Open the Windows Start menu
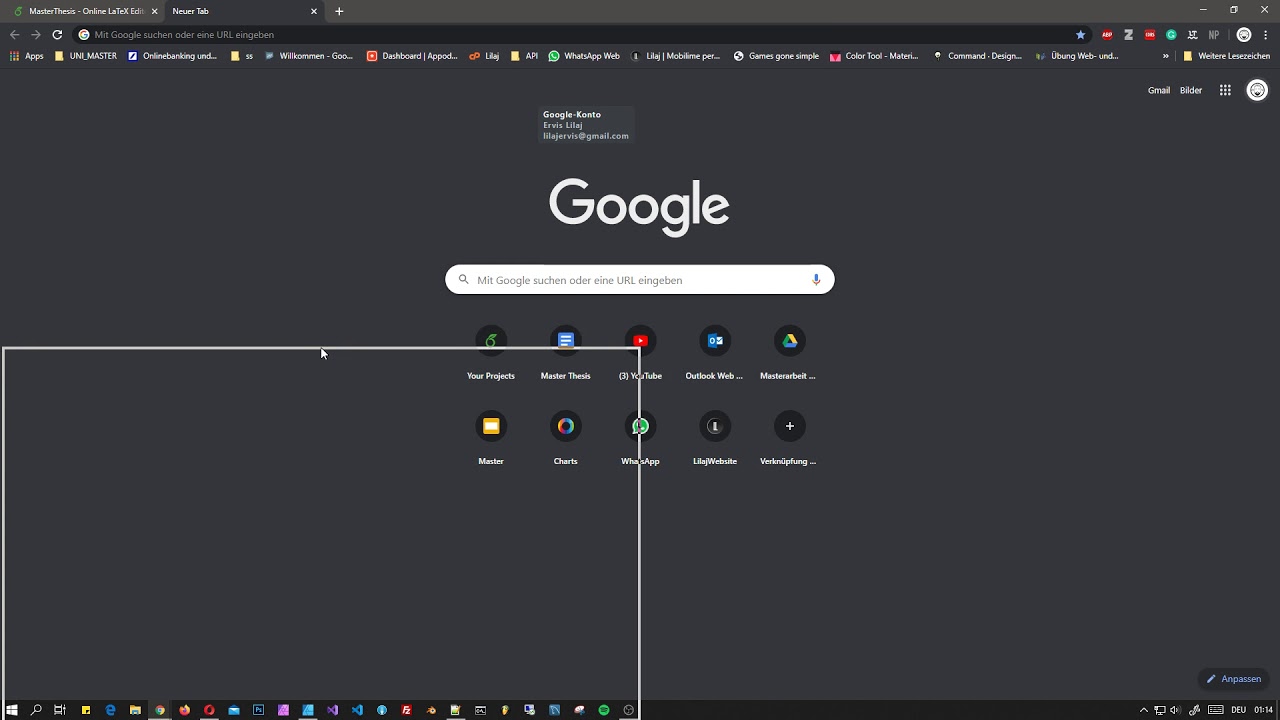The width and height of the screenshot is (1280, 720). click(x=12, y=710)
